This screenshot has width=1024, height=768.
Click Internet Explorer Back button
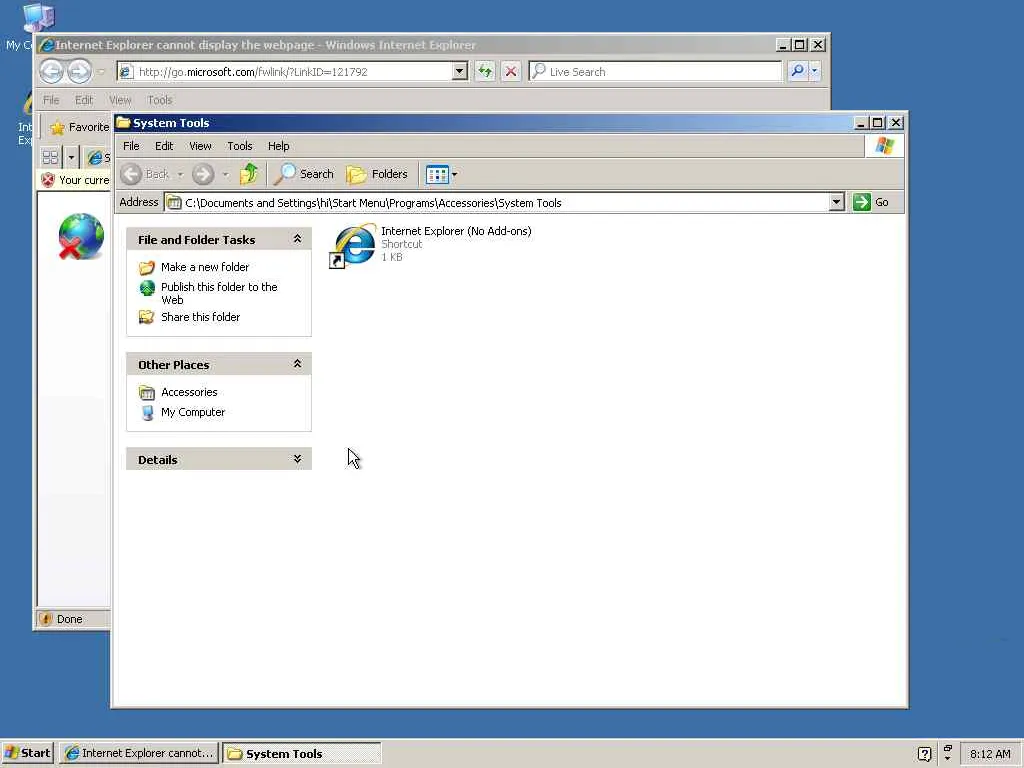52,71
